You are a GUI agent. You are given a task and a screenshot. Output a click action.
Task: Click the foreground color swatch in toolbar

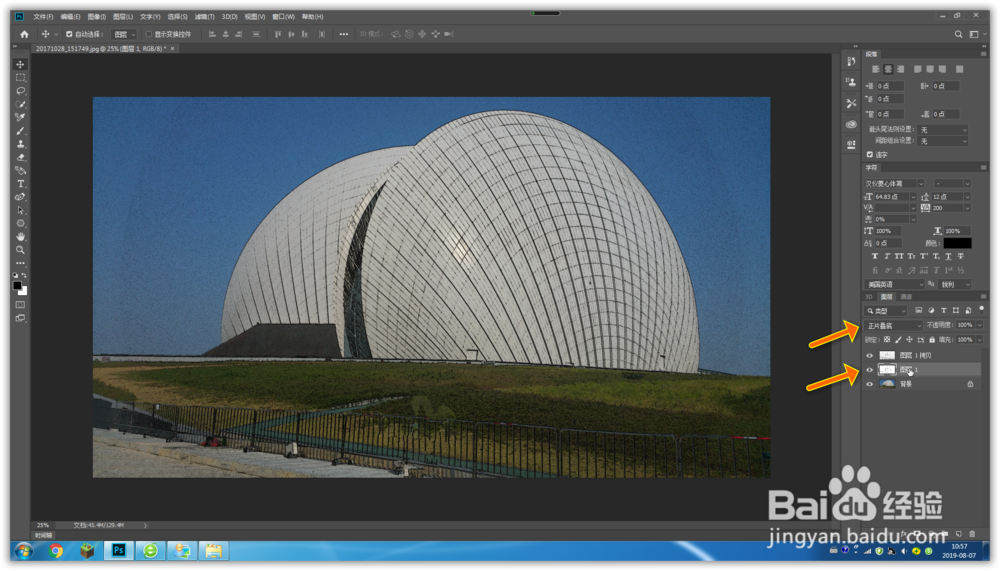(17, 285)
